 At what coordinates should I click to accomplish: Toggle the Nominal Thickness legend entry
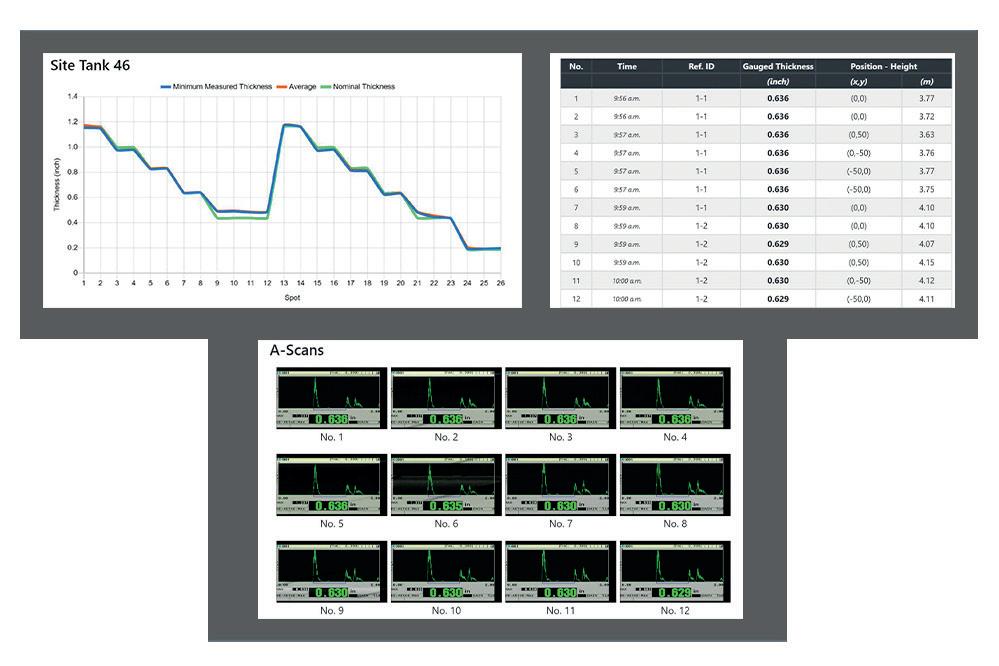point(357,87)
